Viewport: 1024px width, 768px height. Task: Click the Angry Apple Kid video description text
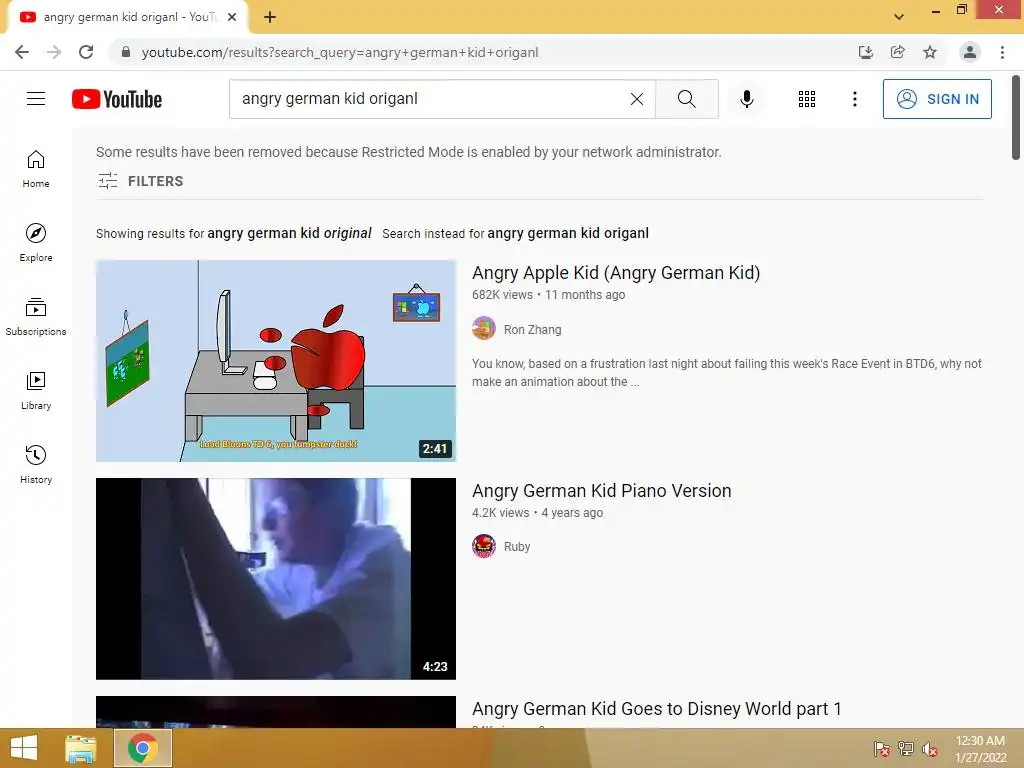[727, 372]
